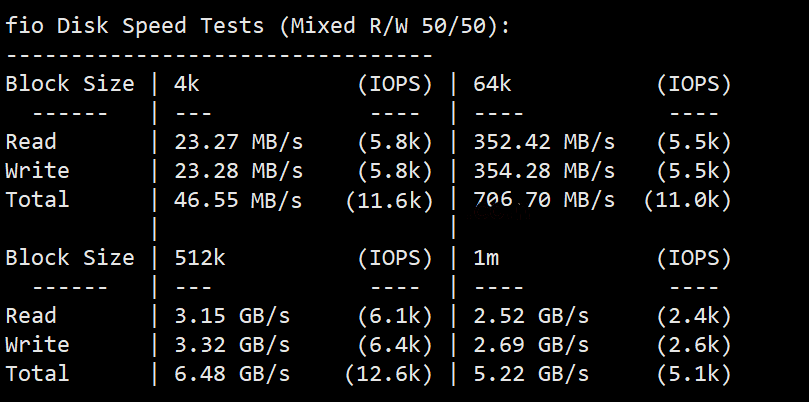The height and width of the screenshot is (402, 809).
Task: Select the 2.69 GB/s write speed
Action: click(531, 345)
